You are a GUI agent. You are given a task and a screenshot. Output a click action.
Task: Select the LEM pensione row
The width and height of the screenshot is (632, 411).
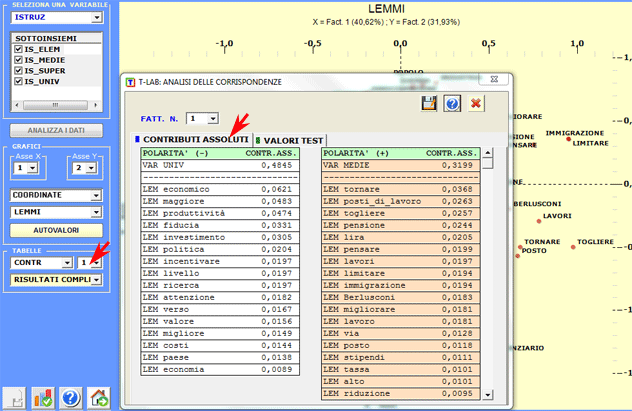pos(401,225)
